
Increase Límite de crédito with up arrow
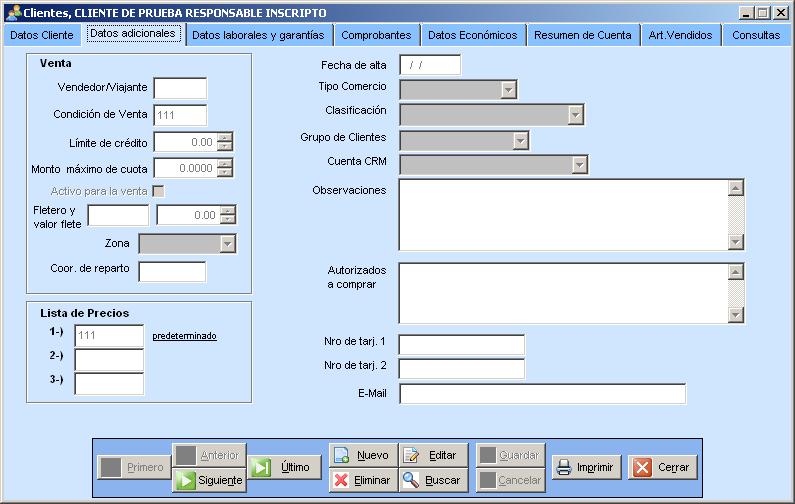225,138
